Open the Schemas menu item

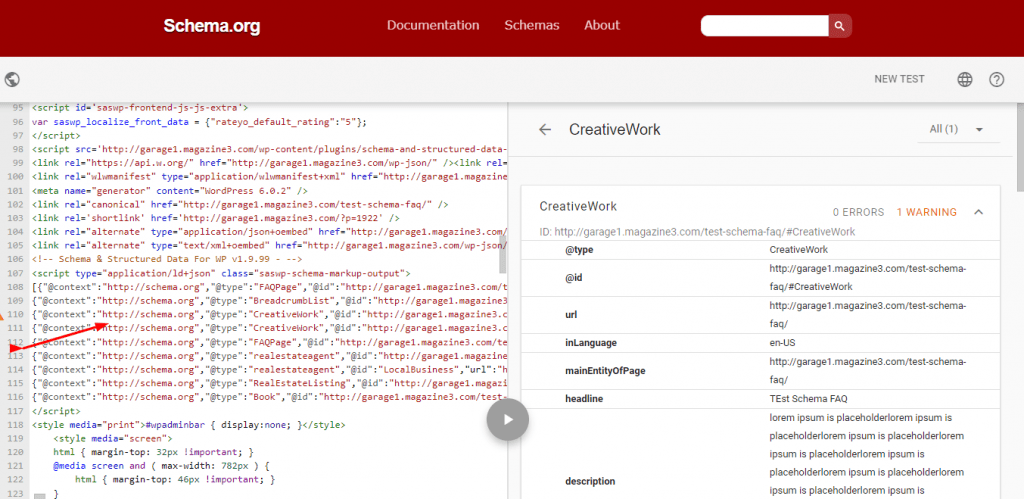[x=532, y=25]
